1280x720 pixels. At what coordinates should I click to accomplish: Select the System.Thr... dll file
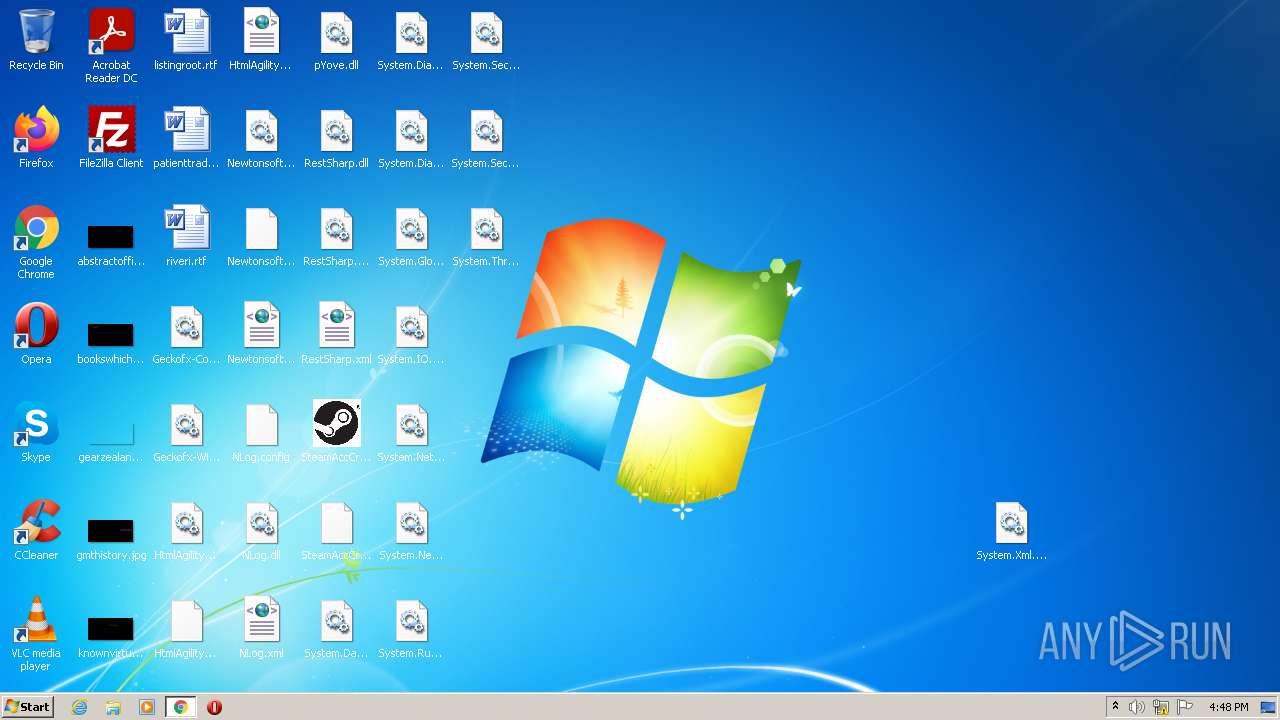point(486,236)
